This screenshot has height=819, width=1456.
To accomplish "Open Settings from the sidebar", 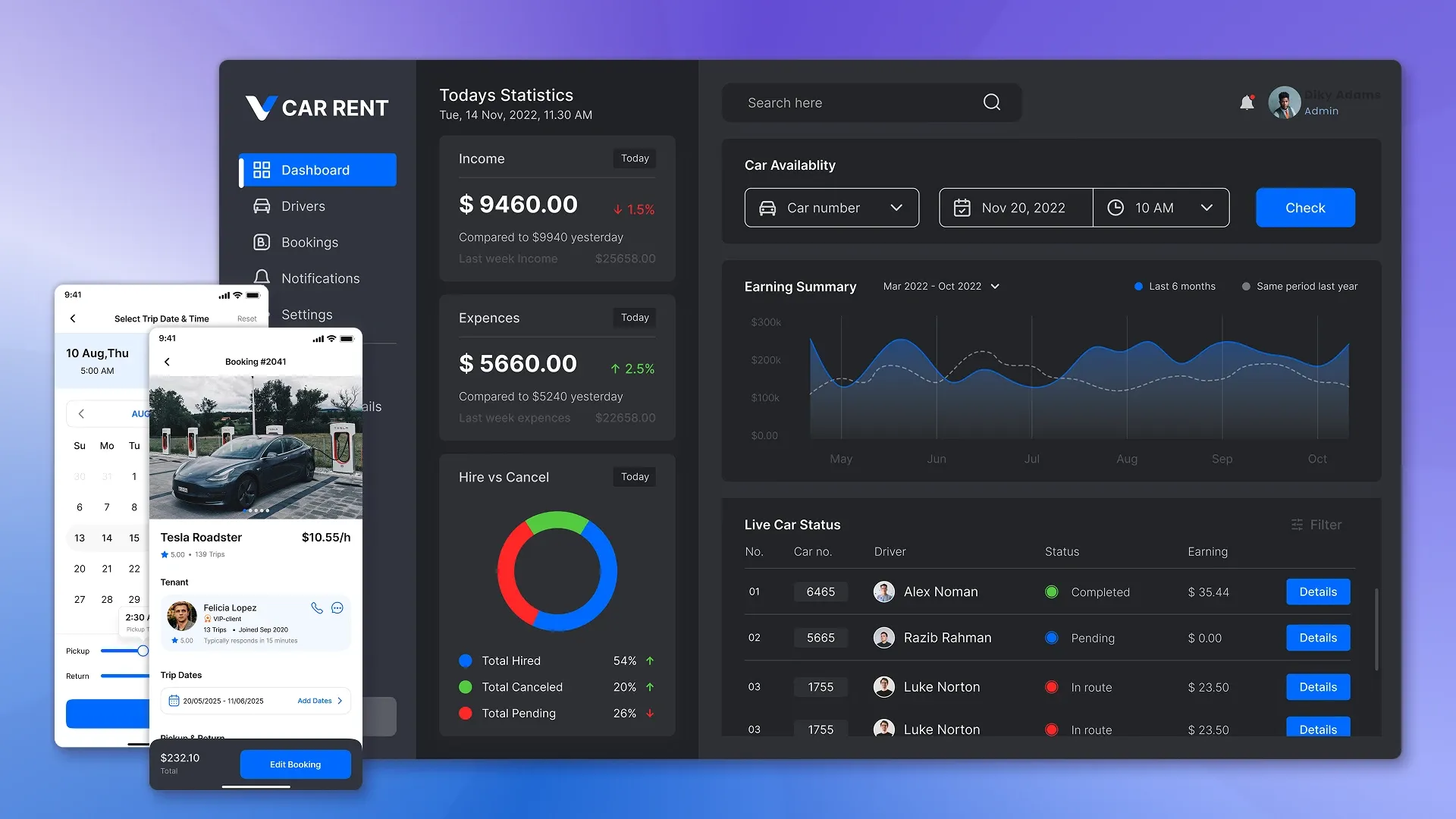I will click(x=306, y=314).
